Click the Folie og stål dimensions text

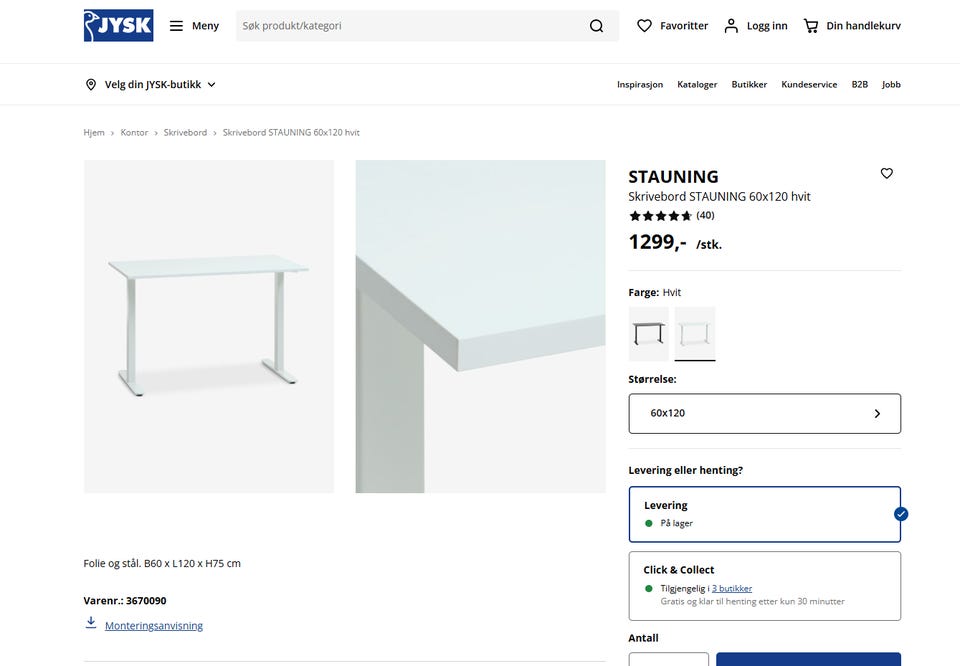162,563
